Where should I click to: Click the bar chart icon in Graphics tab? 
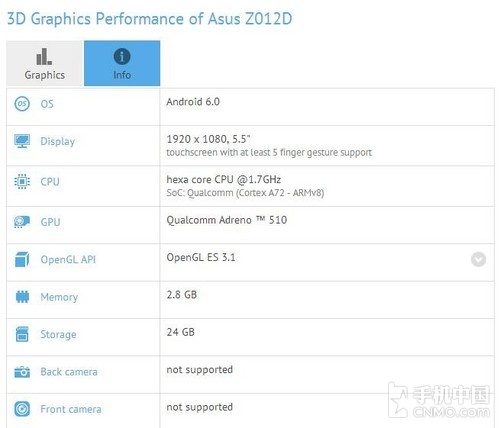44,56
